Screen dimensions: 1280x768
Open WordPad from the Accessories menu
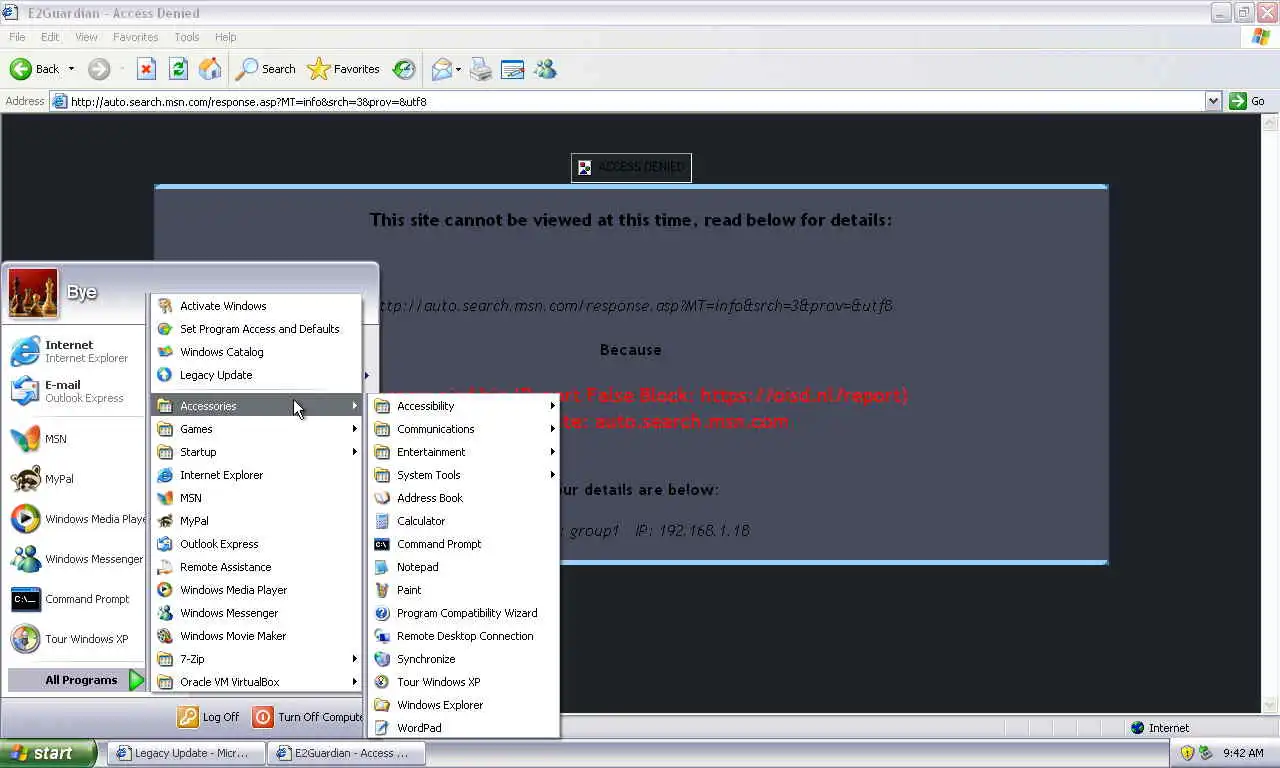click(463, 728)
